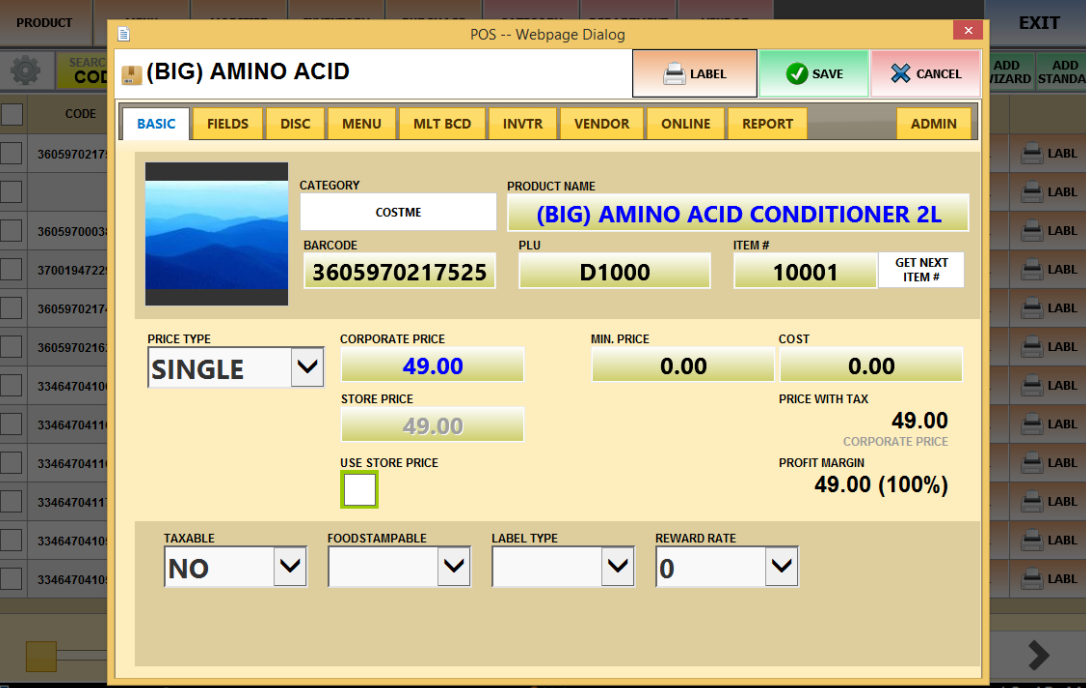Click the first row's LABL printer icon

(x=1031, y=154)
